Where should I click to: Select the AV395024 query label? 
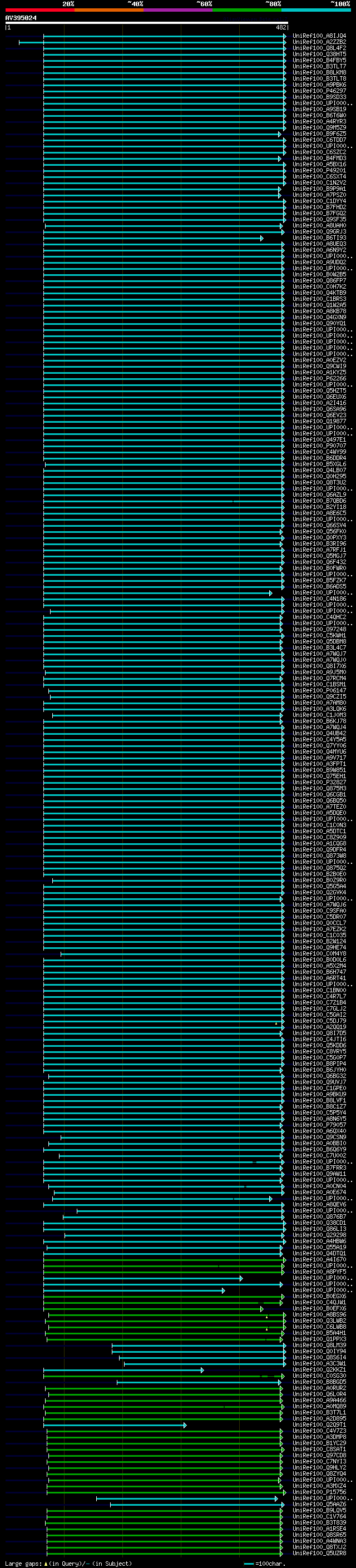(x=21, y=18)
